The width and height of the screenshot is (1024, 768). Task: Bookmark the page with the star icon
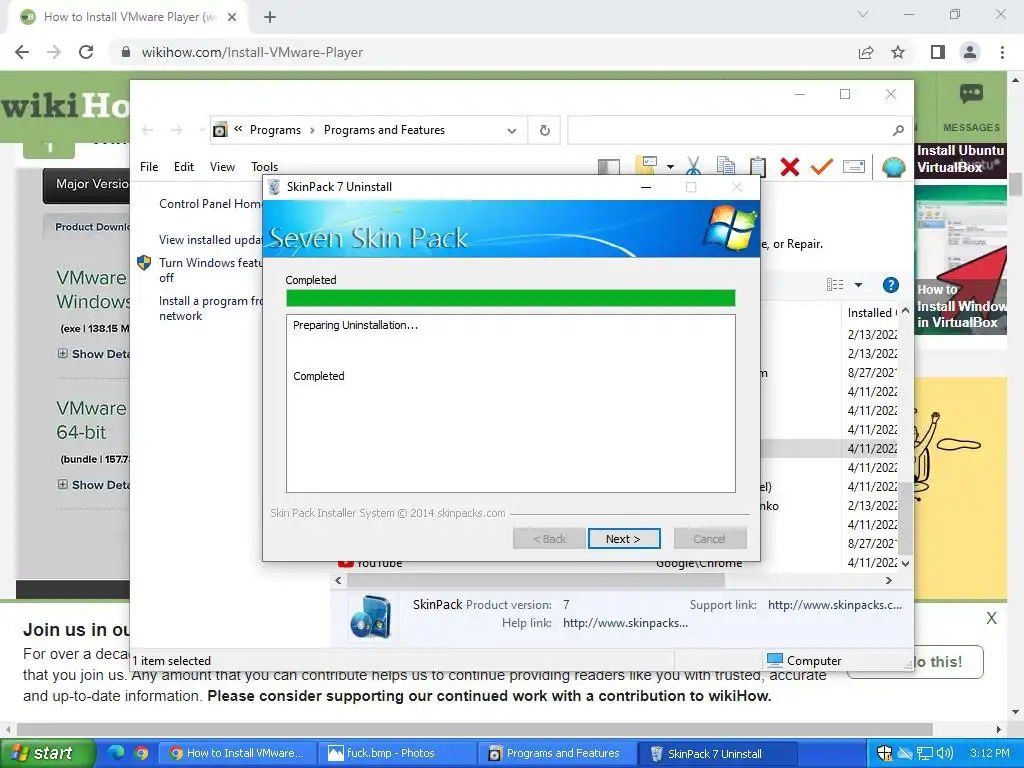coord(898,52)
